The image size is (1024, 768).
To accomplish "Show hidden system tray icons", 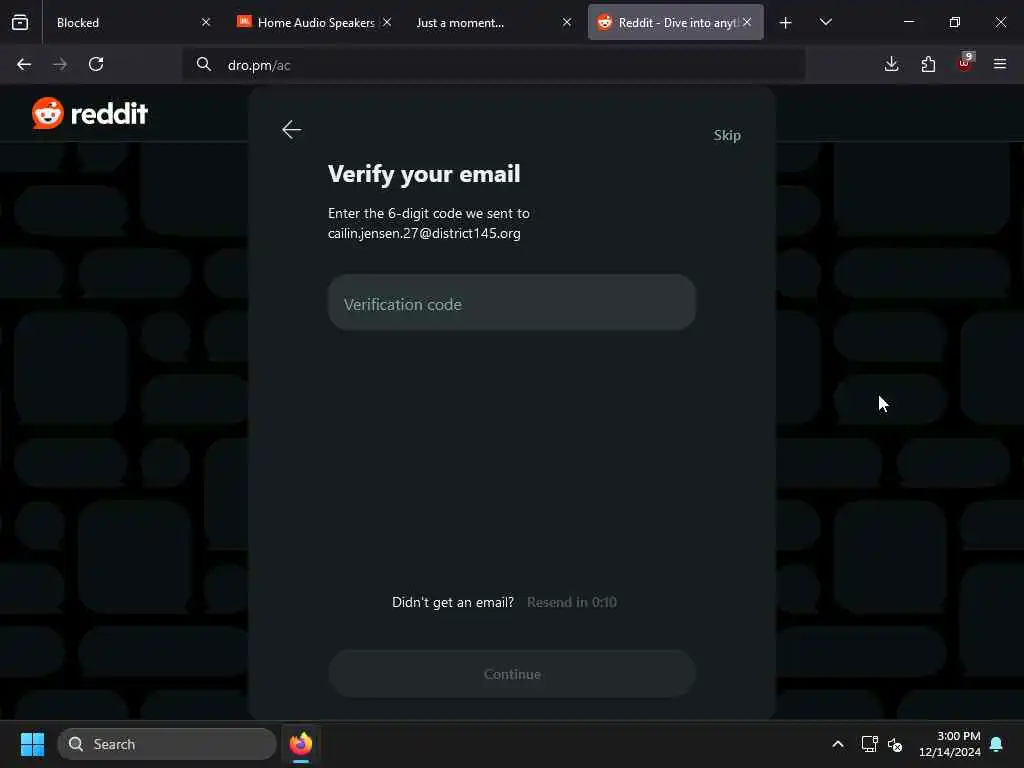I will point(838,744).
